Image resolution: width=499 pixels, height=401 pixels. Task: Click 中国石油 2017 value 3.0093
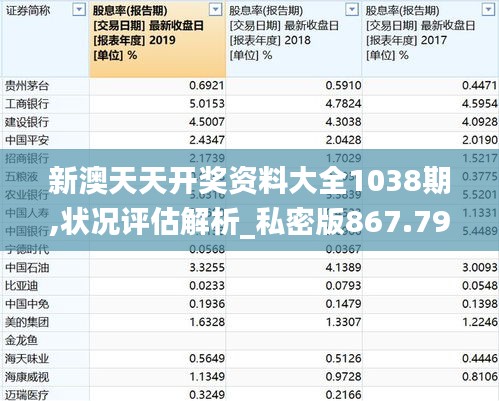point(480,267)
